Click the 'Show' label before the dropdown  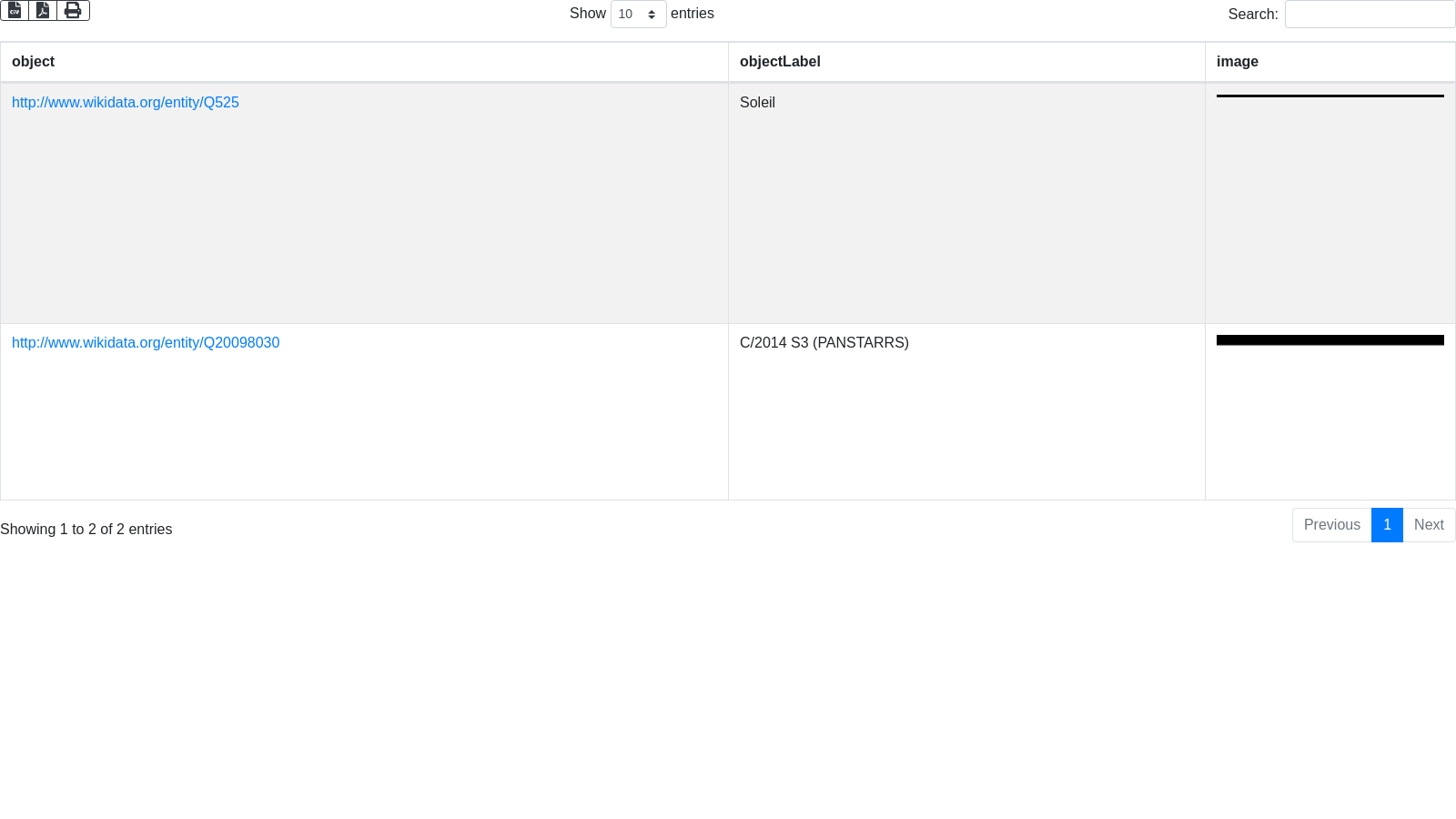[x=587, y=14]
